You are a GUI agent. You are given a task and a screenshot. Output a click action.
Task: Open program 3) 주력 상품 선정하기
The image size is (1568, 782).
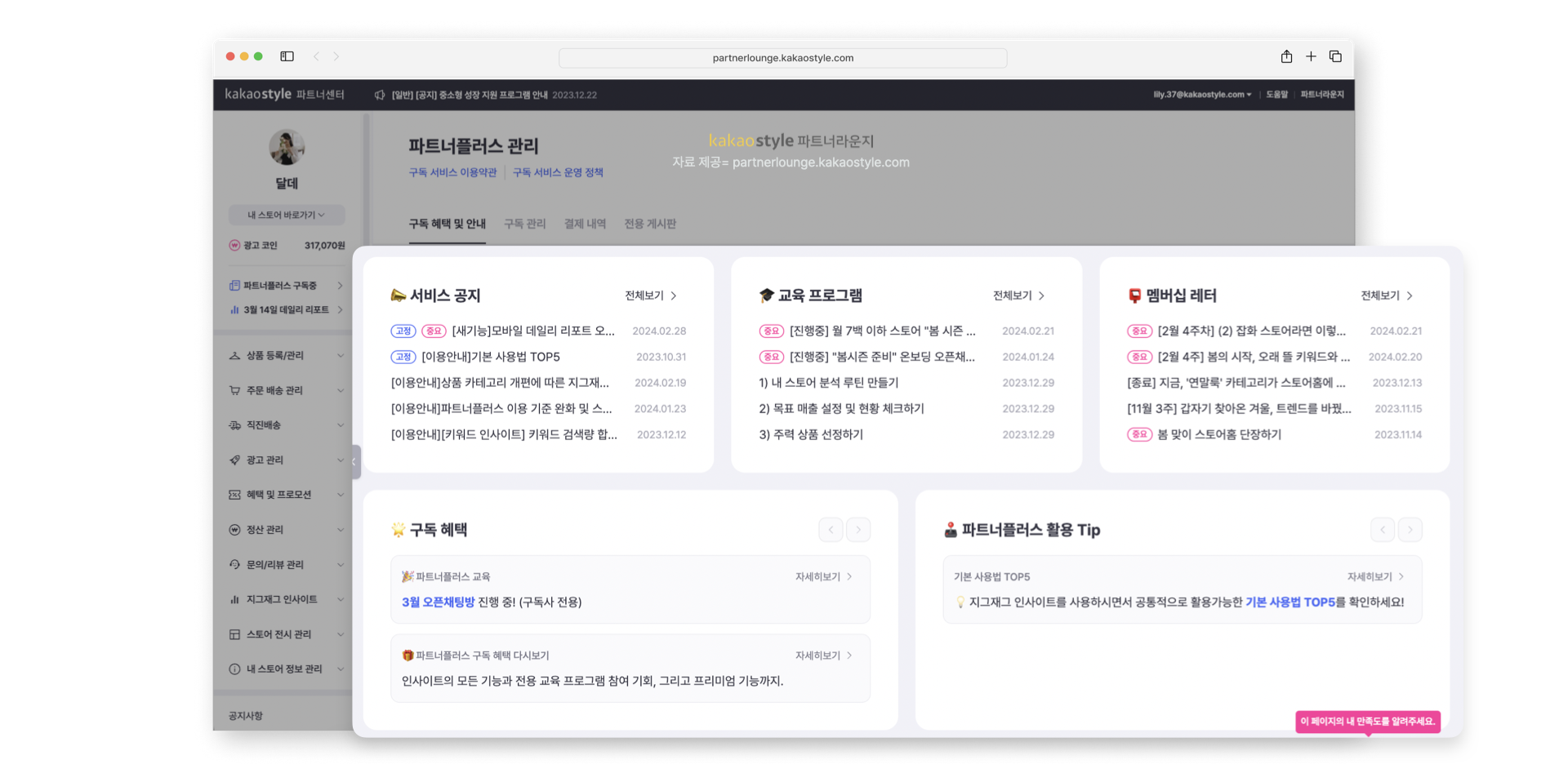pos(811,435)
